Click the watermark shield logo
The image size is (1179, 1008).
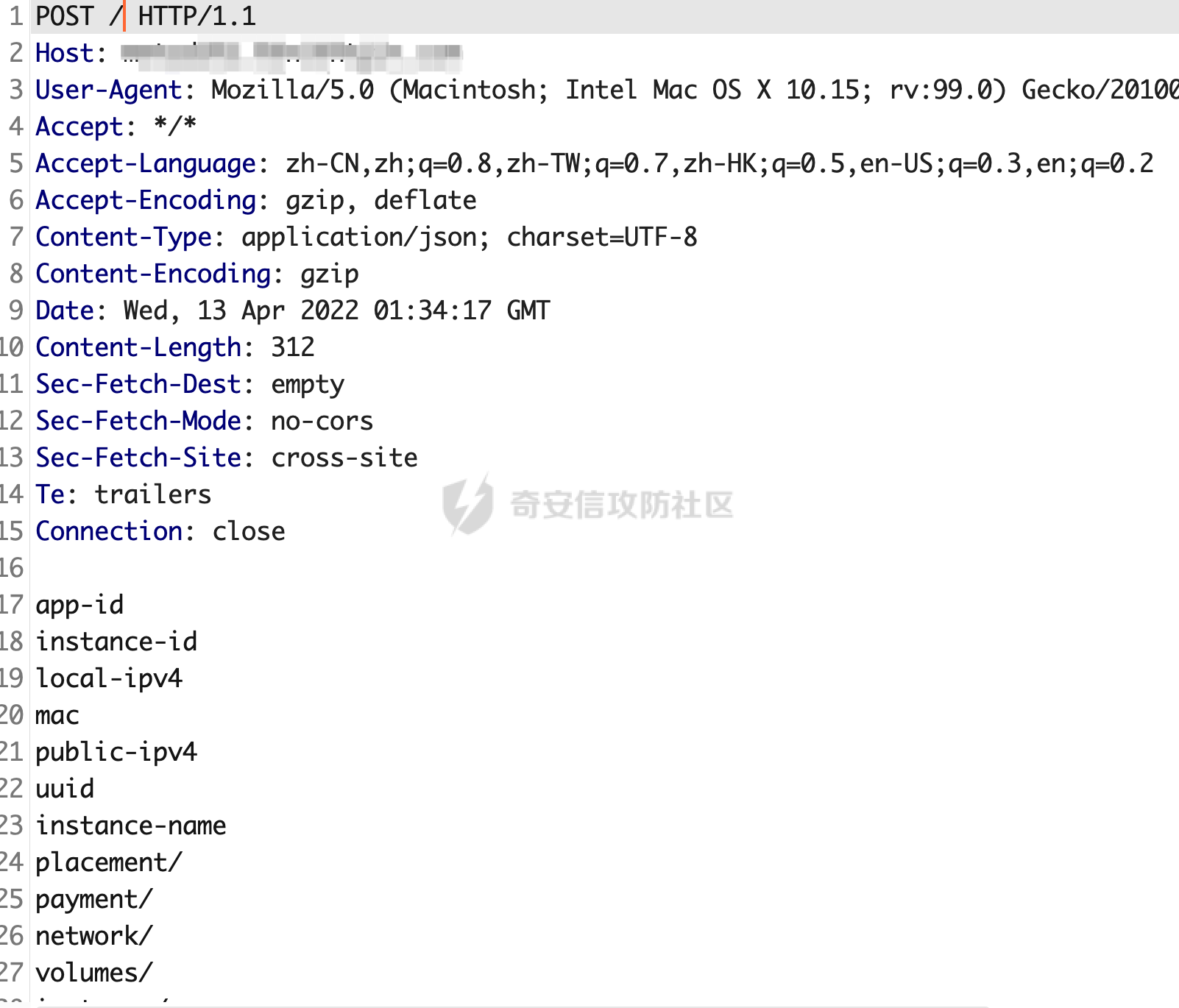(x=467, y=504)
